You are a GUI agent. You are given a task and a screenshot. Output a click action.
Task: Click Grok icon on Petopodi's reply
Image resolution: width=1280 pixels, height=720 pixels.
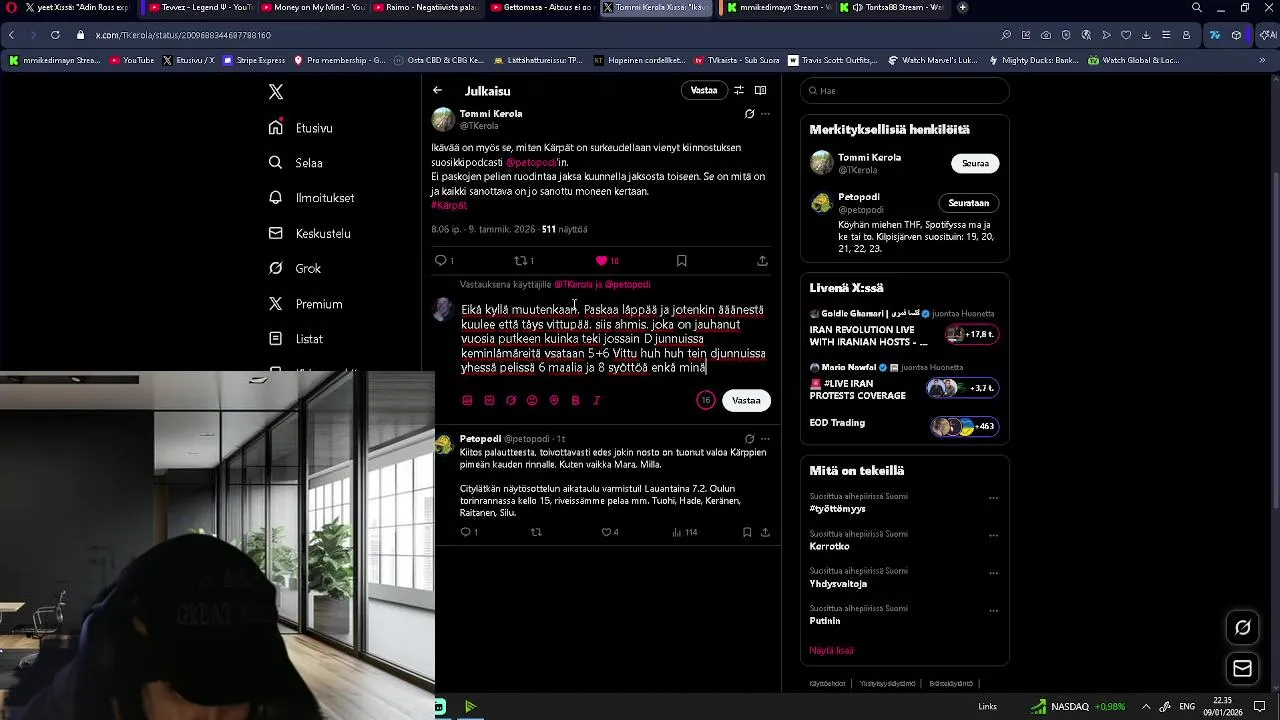pos(749,439)
